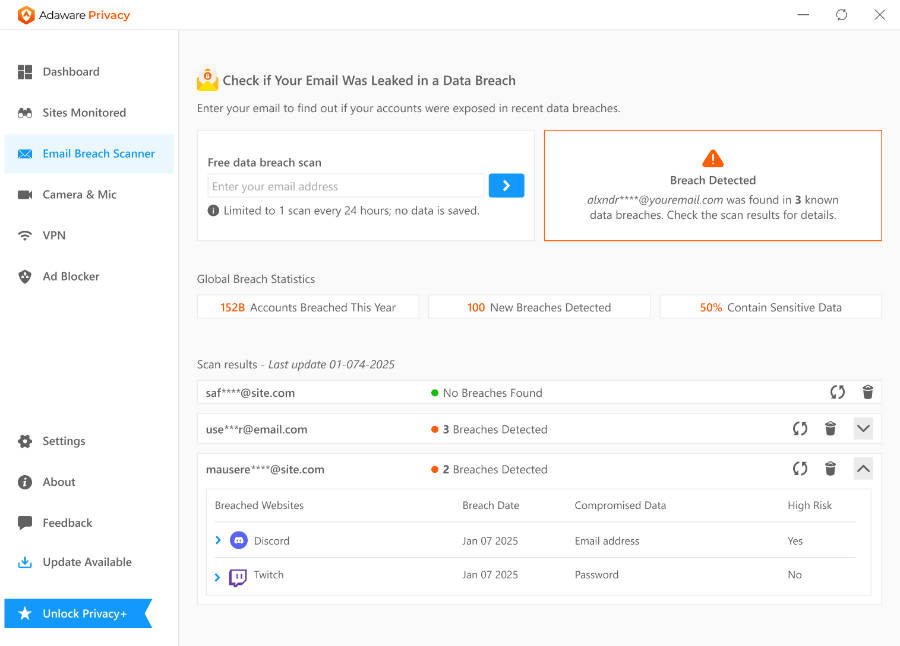Viewport: 900px width, 646px height.
Task: Expand the Discord breach entry
Action: [x=216, y=540]
